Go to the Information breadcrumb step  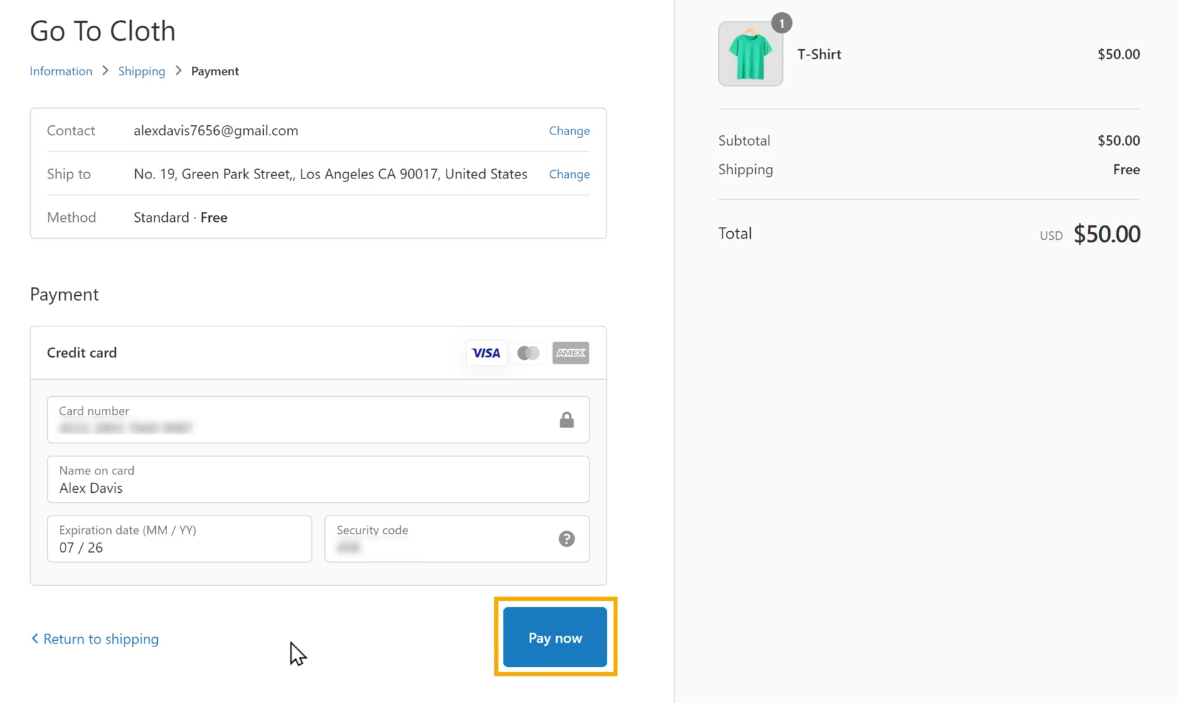tap(61, 71)
